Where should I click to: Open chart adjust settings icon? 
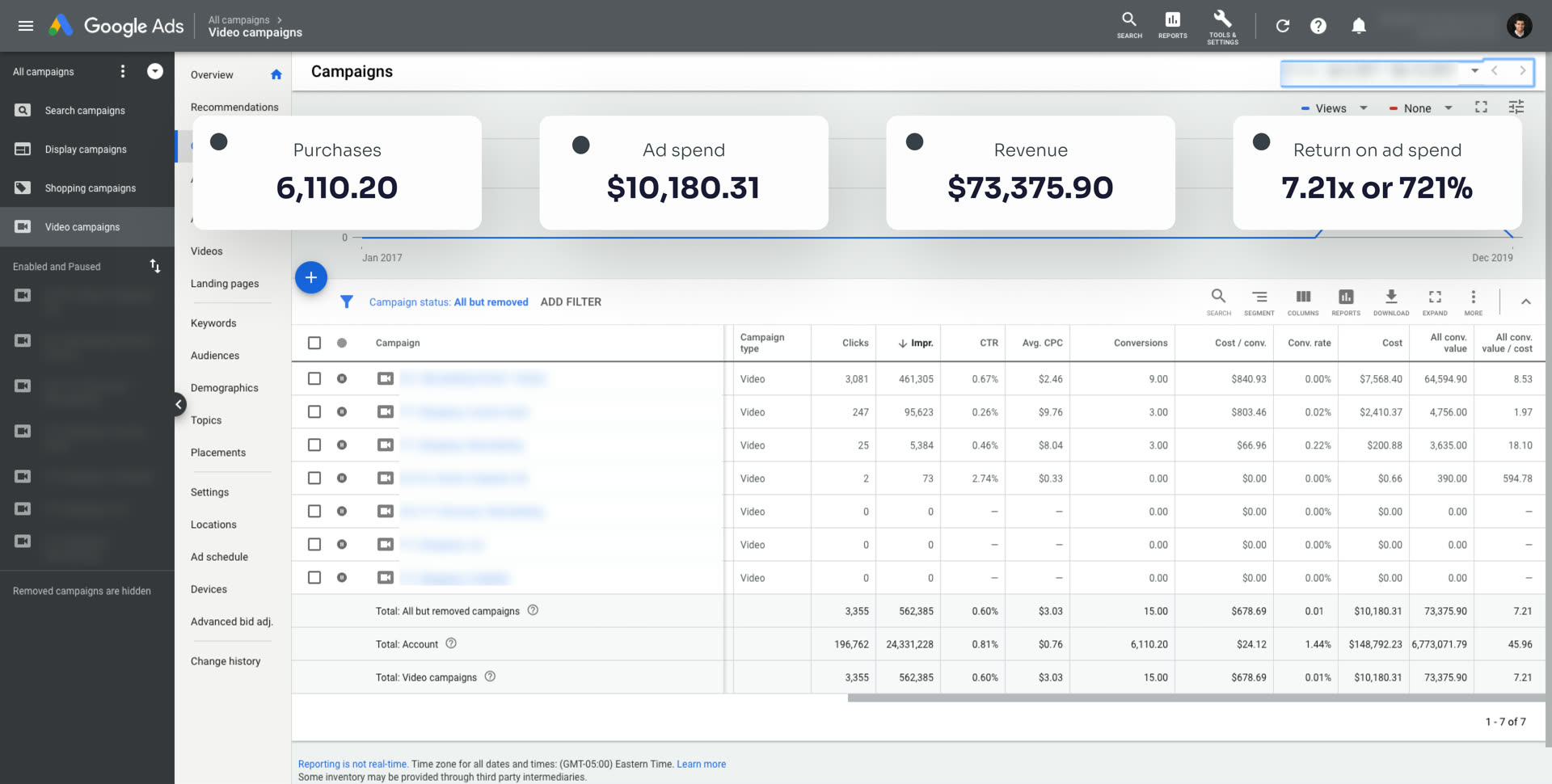(x=1516, y=107)
